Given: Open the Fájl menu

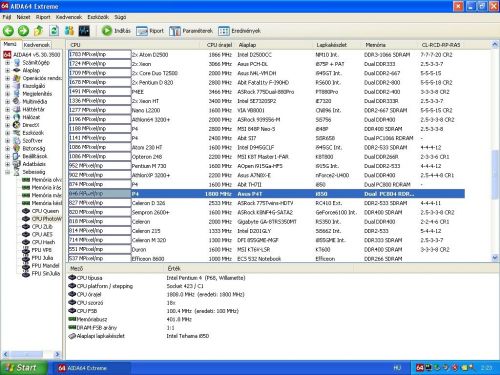Looking at the screenshot, I should pos(7,17).
